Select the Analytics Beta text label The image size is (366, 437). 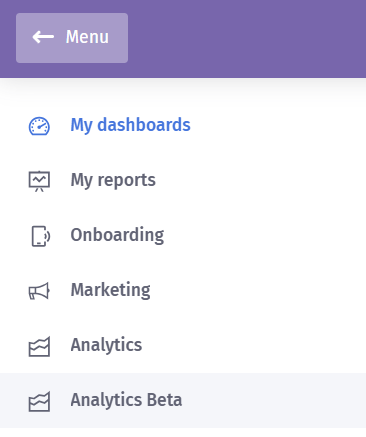tap(126, 400)
